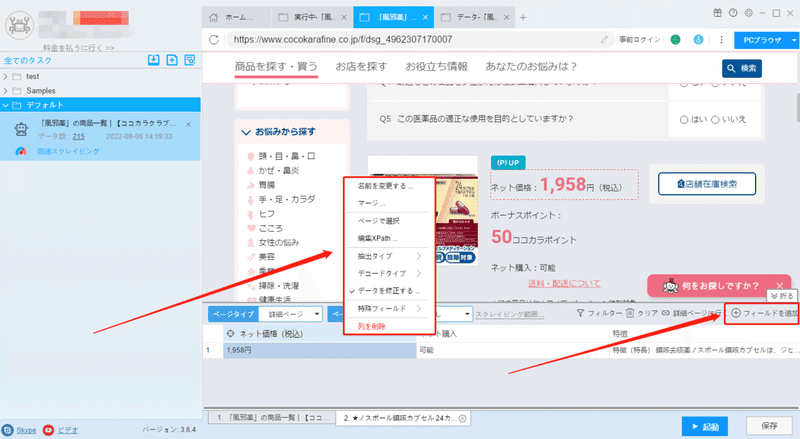This screenshot has width=800, height=439.
Task: Click the new task icon
Action: click(x=172, y=60)
